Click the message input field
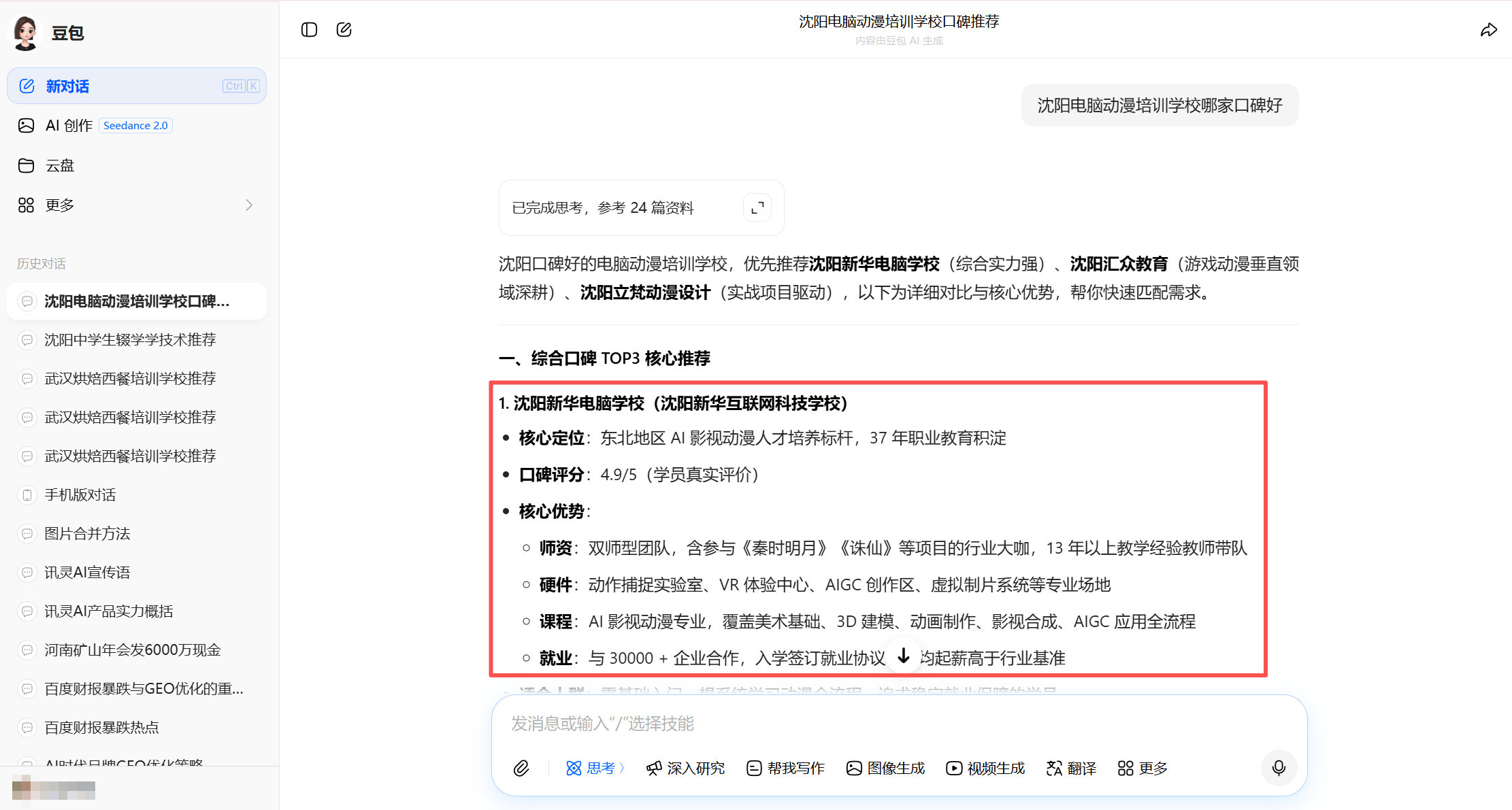This screenshot has height=810, width=1512. pyautogui.click(x=885, y=723)
